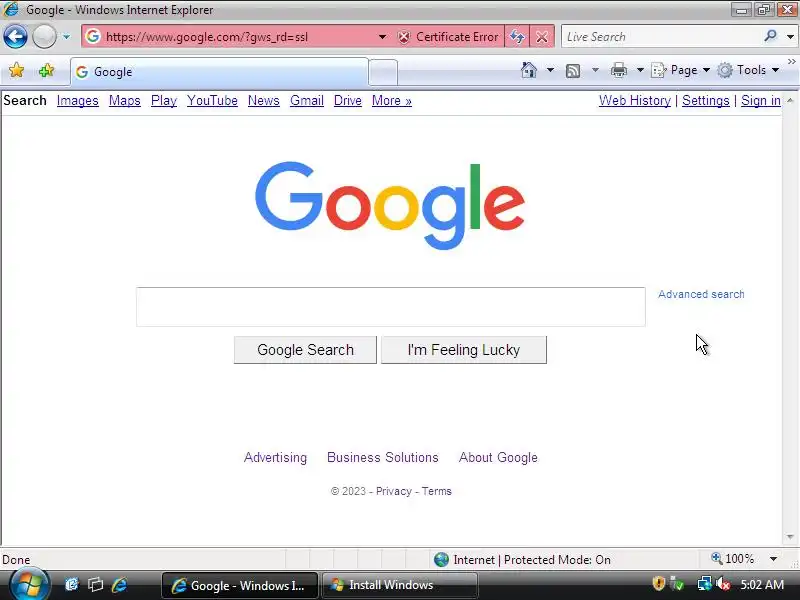Image resolution: width=800 pixels, height=600 pixels.
Task: Open the Business Solutions link
Action: pyautogui.click(x=383, y=457)
